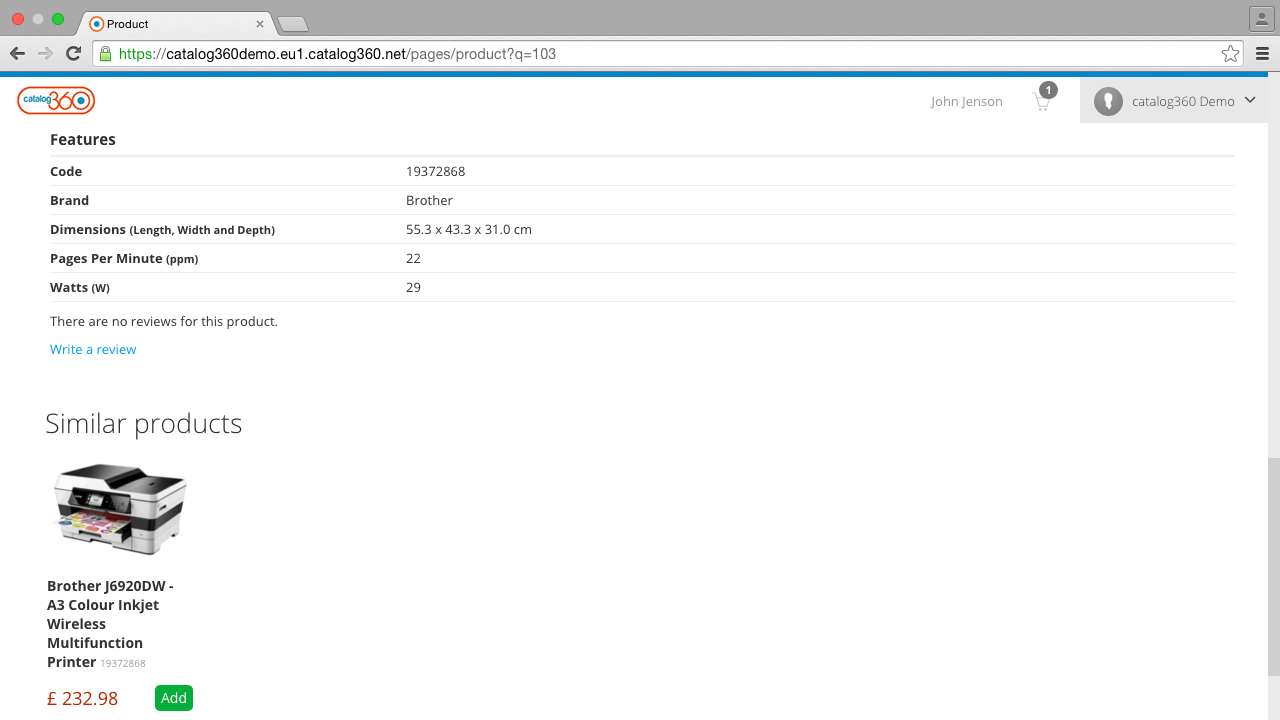Screen dimensions: 1280x720
Task: Open the shopping cart icon
Action: [x=1041, y=102]
